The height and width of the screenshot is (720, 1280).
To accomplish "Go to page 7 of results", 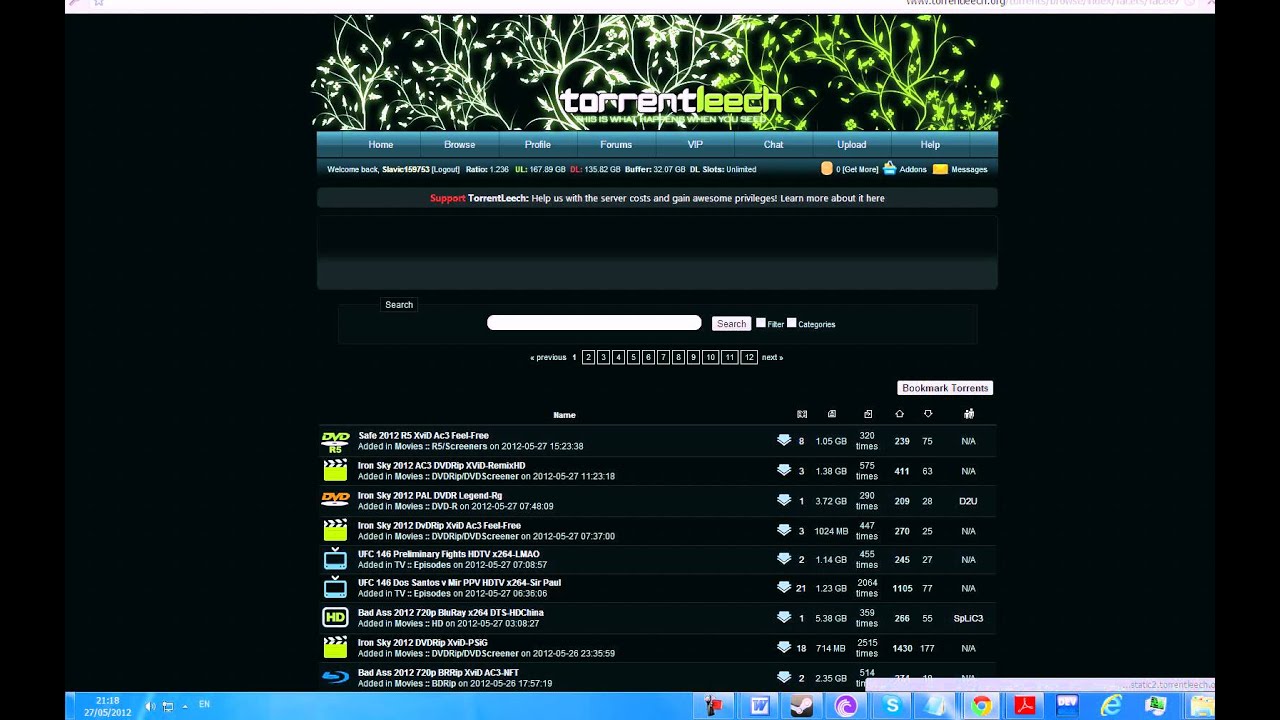I will [x=663, y=357].
